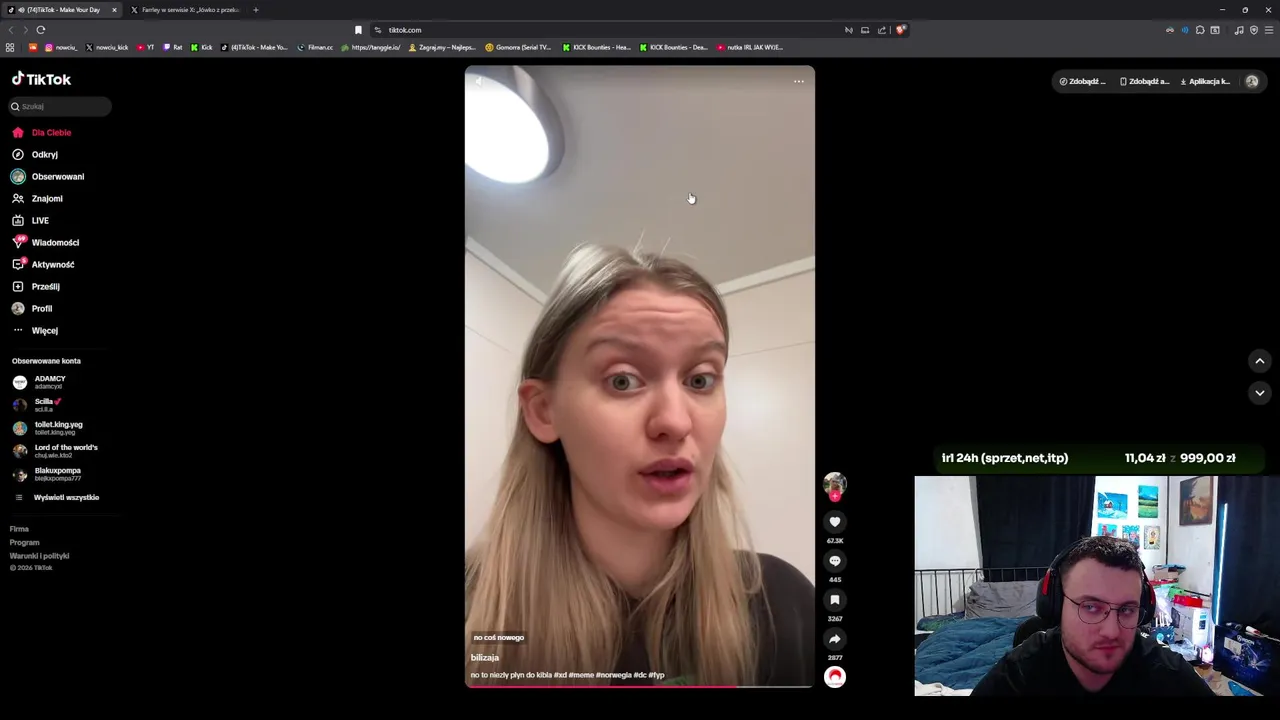Open the browser hamburger menu

pos(1269,30)
